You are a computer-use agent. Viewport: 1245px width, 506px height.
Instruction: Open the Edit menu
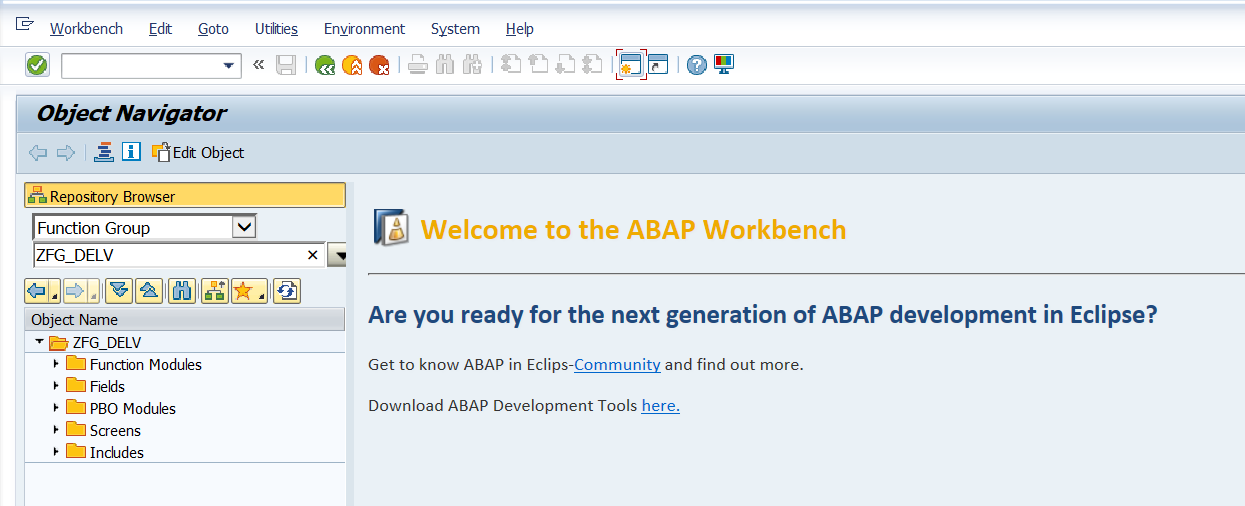point(160,29)
